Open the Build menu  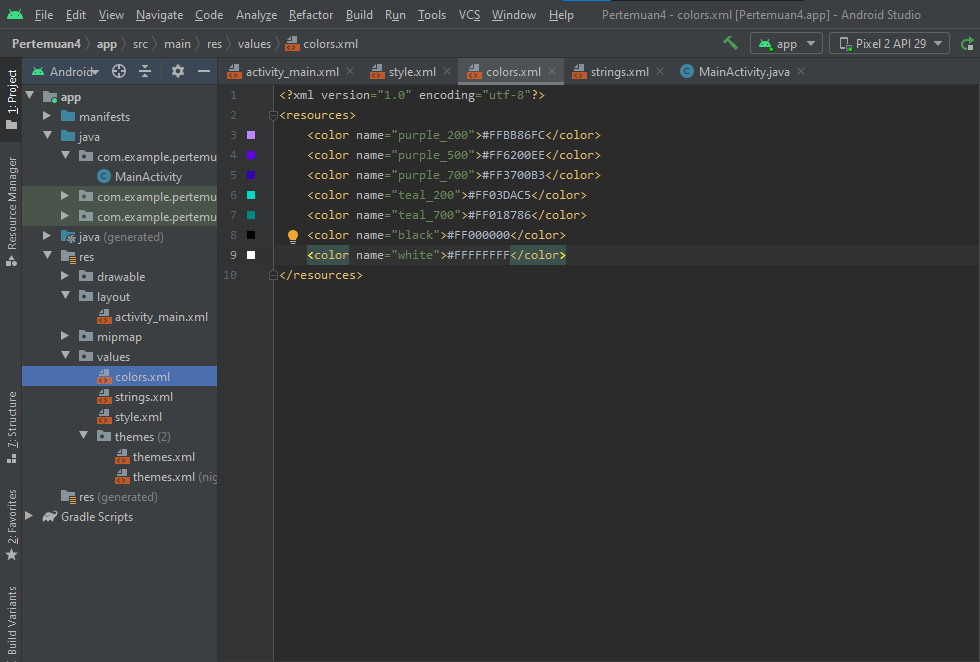(x=359, y=14)
